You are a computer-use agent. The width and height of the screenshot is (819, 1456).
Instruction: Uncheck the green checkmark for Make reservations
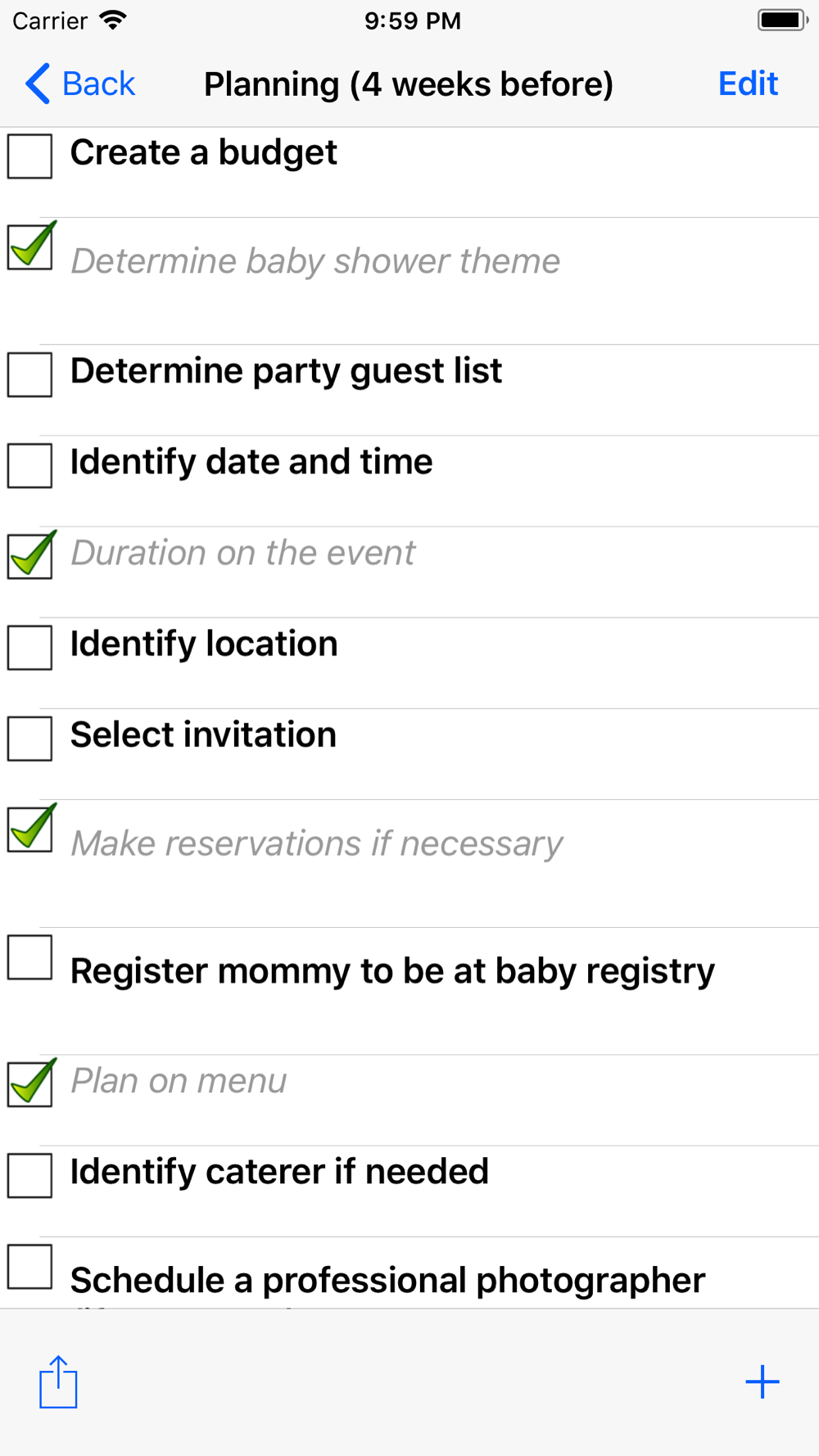(x=31, y=828)
